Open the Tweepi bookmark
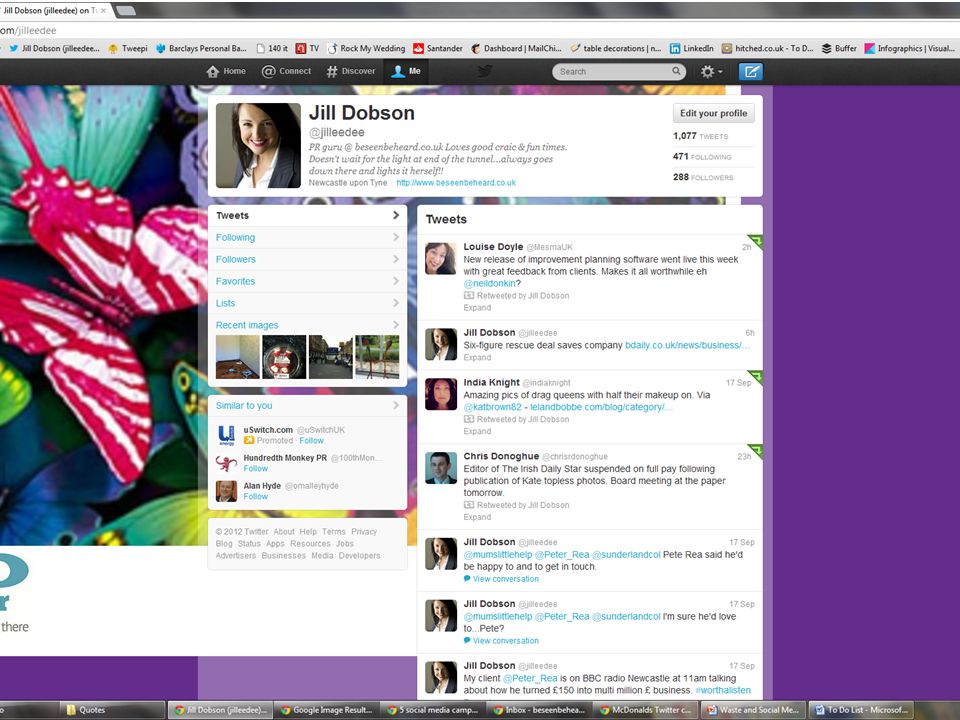This screenshot has width=960, height=720. (129, 48)
